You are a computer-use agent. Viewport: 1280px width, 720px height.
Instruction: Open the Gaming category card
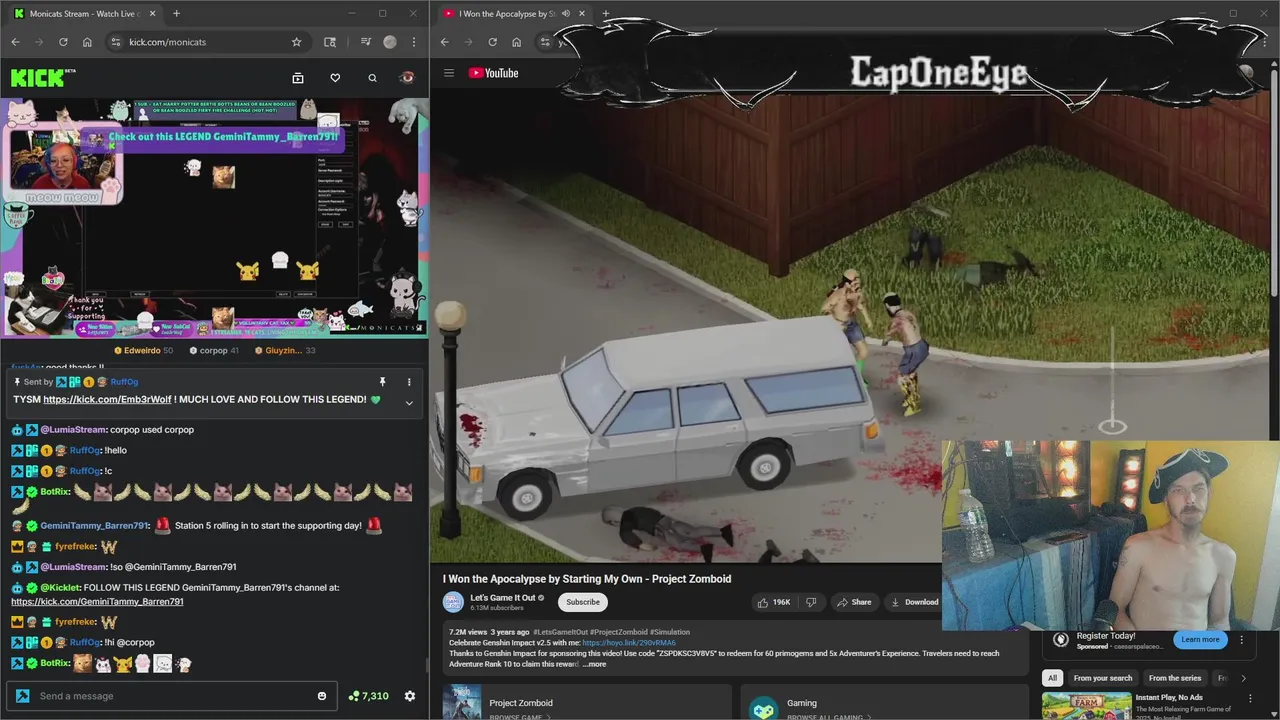tap(885, 703)
